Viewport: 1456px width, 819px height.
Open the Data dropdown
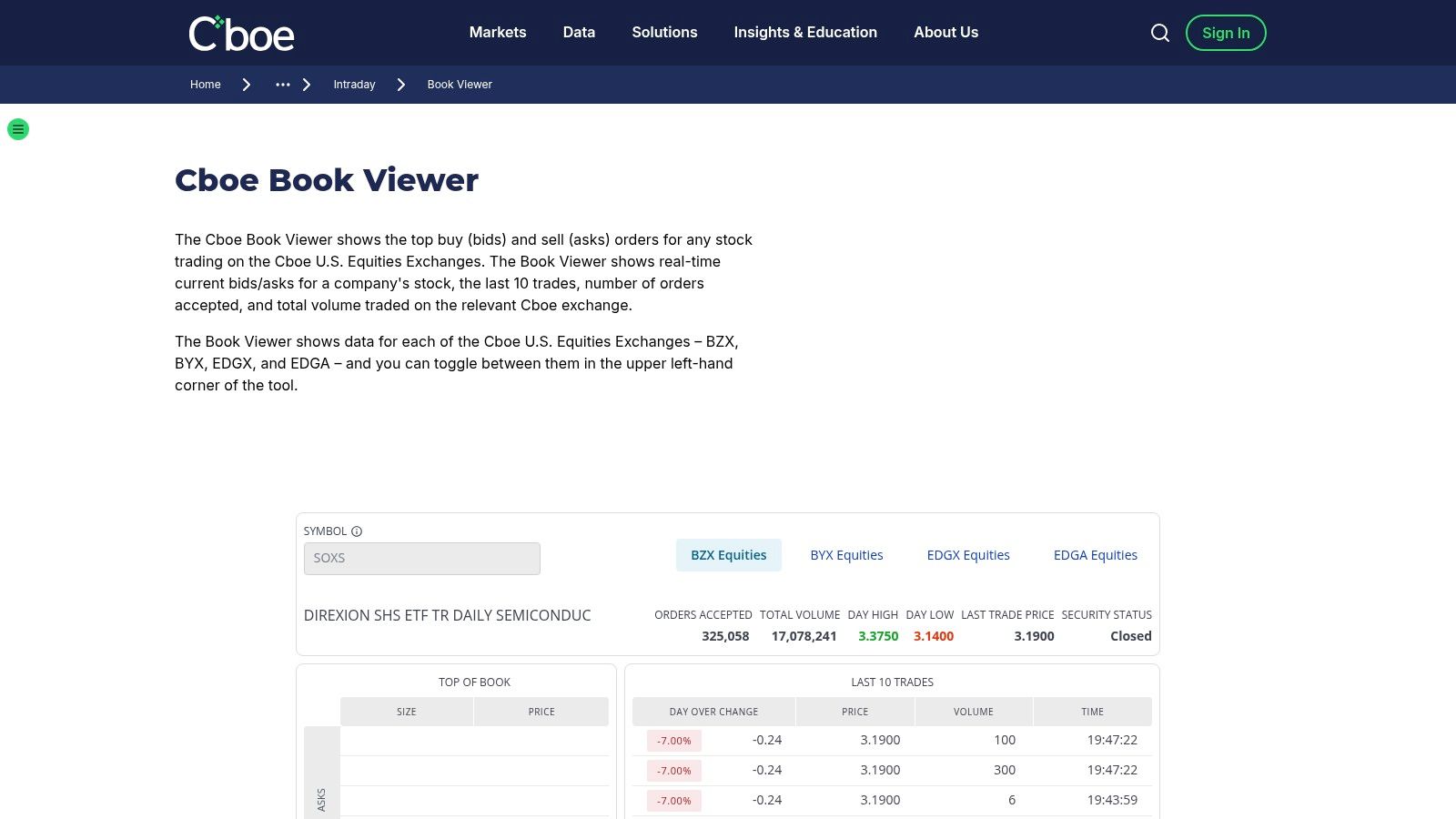tap(578, 32)
